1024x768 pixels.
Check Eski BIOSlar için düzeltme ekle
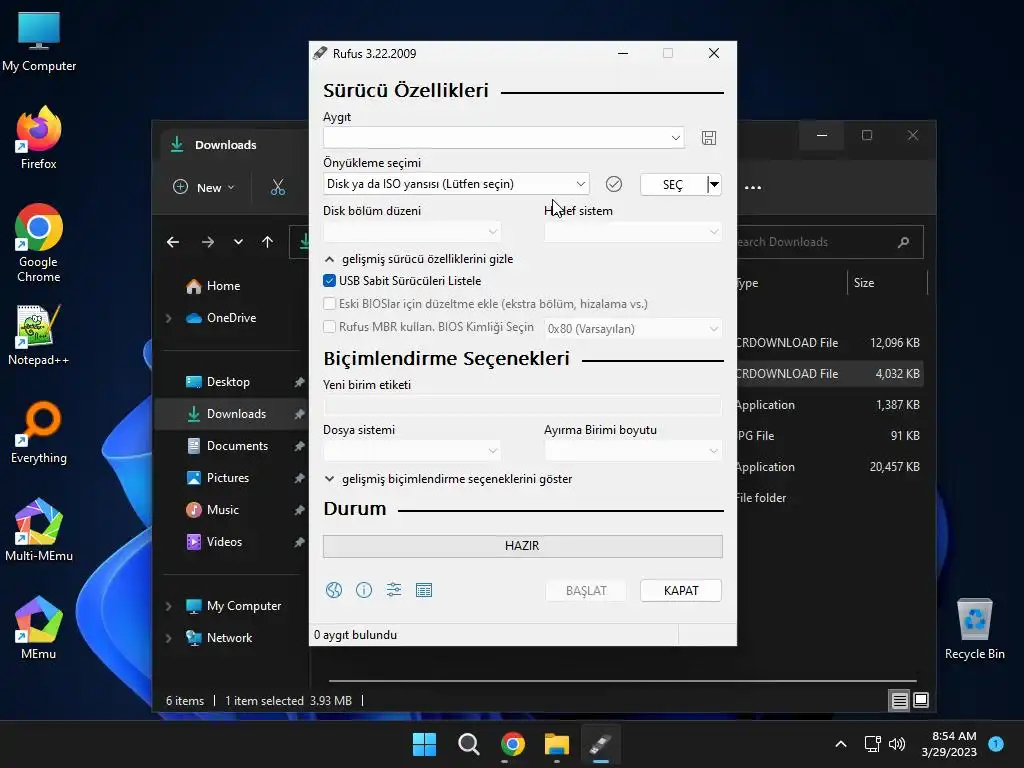pos(330,304)
